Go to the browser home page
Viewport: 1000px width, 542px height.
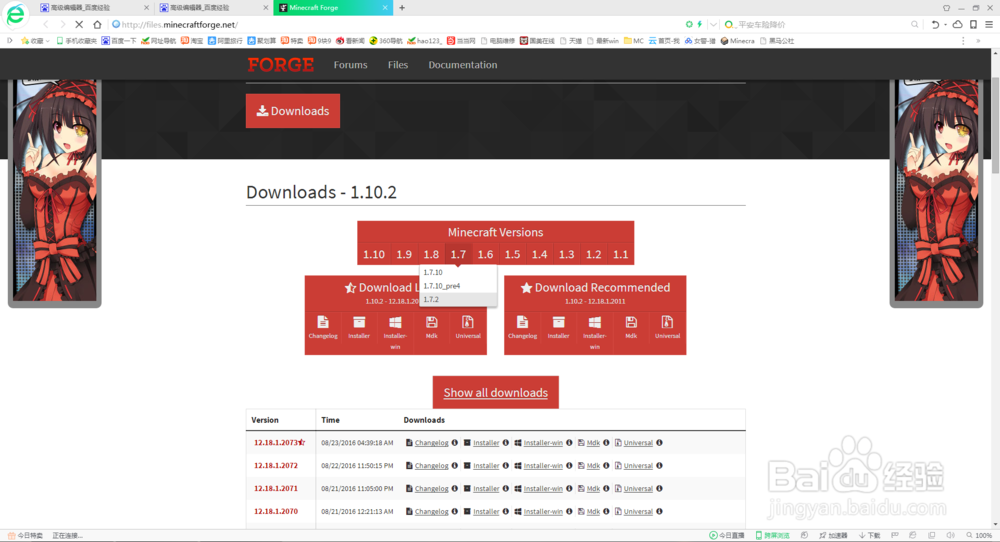click(x=97, y=24)
